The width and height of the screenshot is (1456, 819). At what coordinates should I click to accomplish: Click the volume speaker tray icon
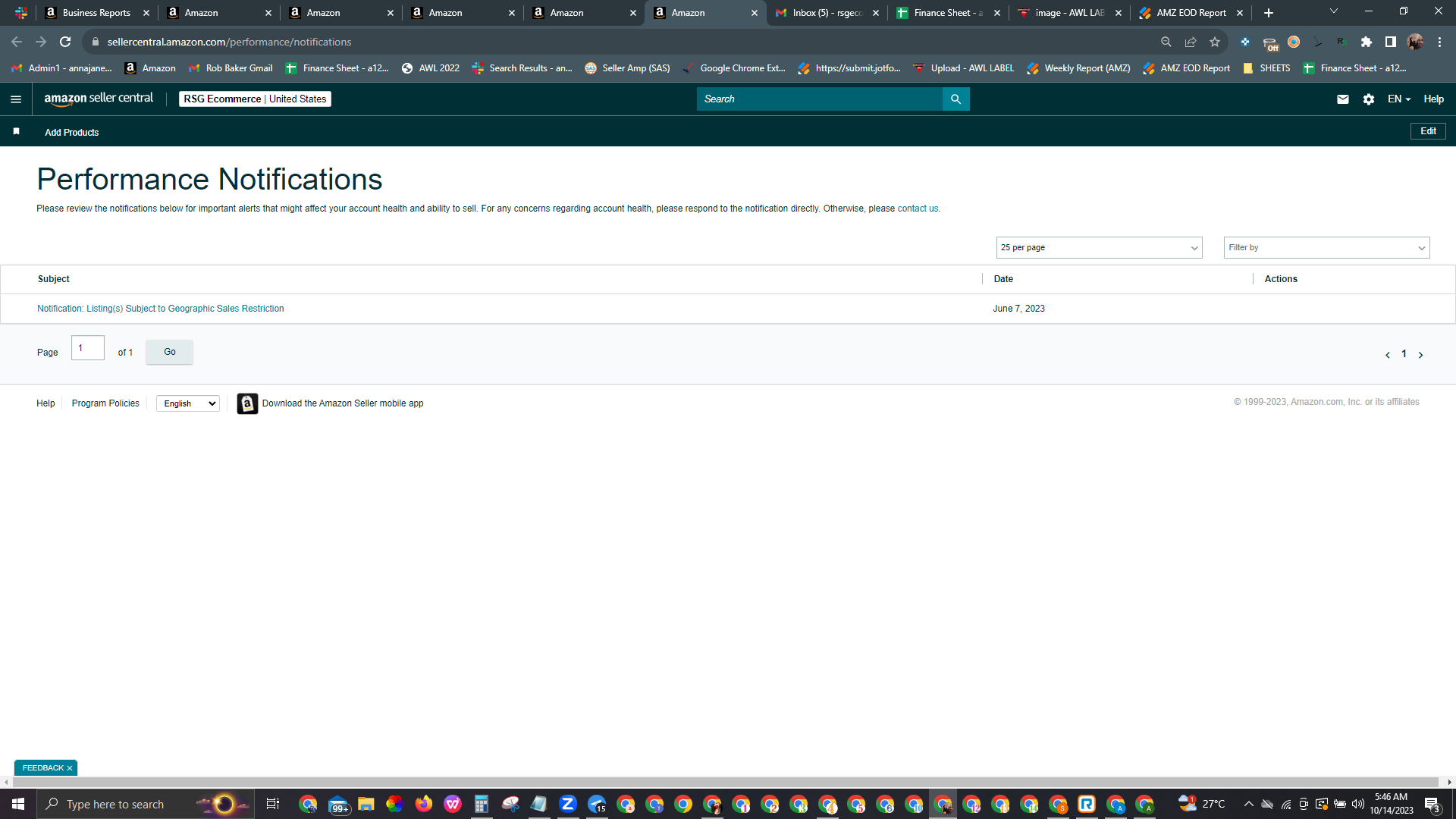pos(1357,804)
